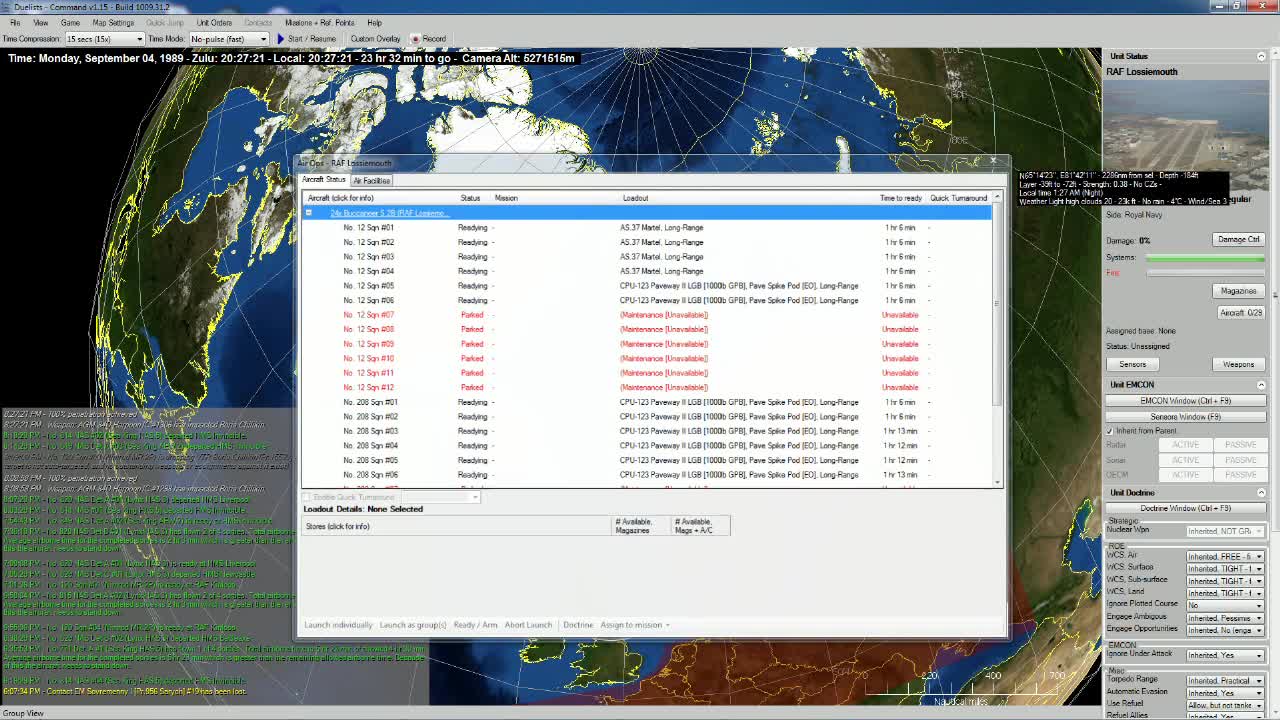Click the Assign to mission dropdown link
Viewport: 1280px width, 720px height.
[635, 625]
